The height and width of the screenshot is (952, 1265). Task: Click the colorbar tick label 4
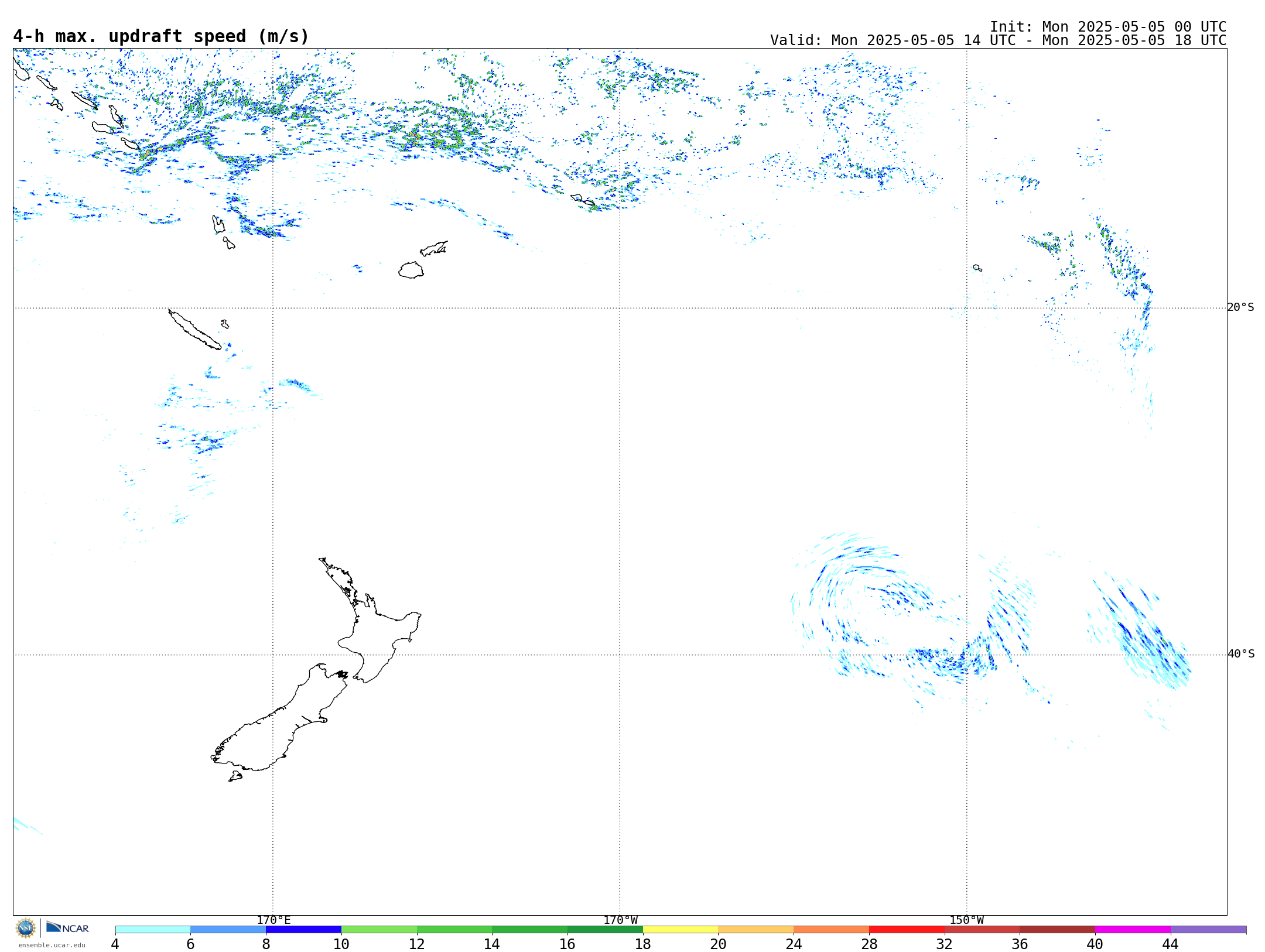115,944
